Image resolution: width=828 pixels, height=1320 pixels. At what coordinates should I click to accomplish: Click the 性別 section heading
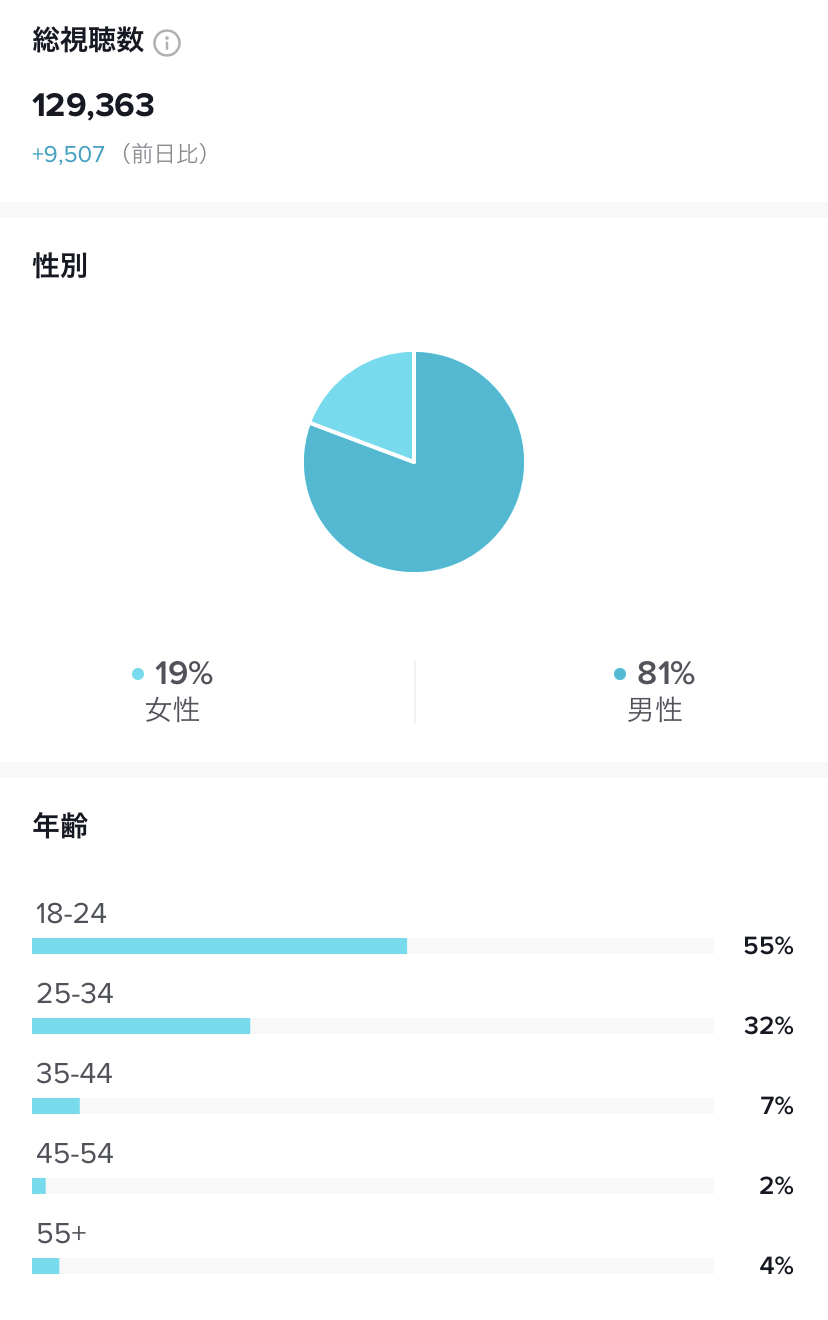pyautogui.click(x=60, y=266)
